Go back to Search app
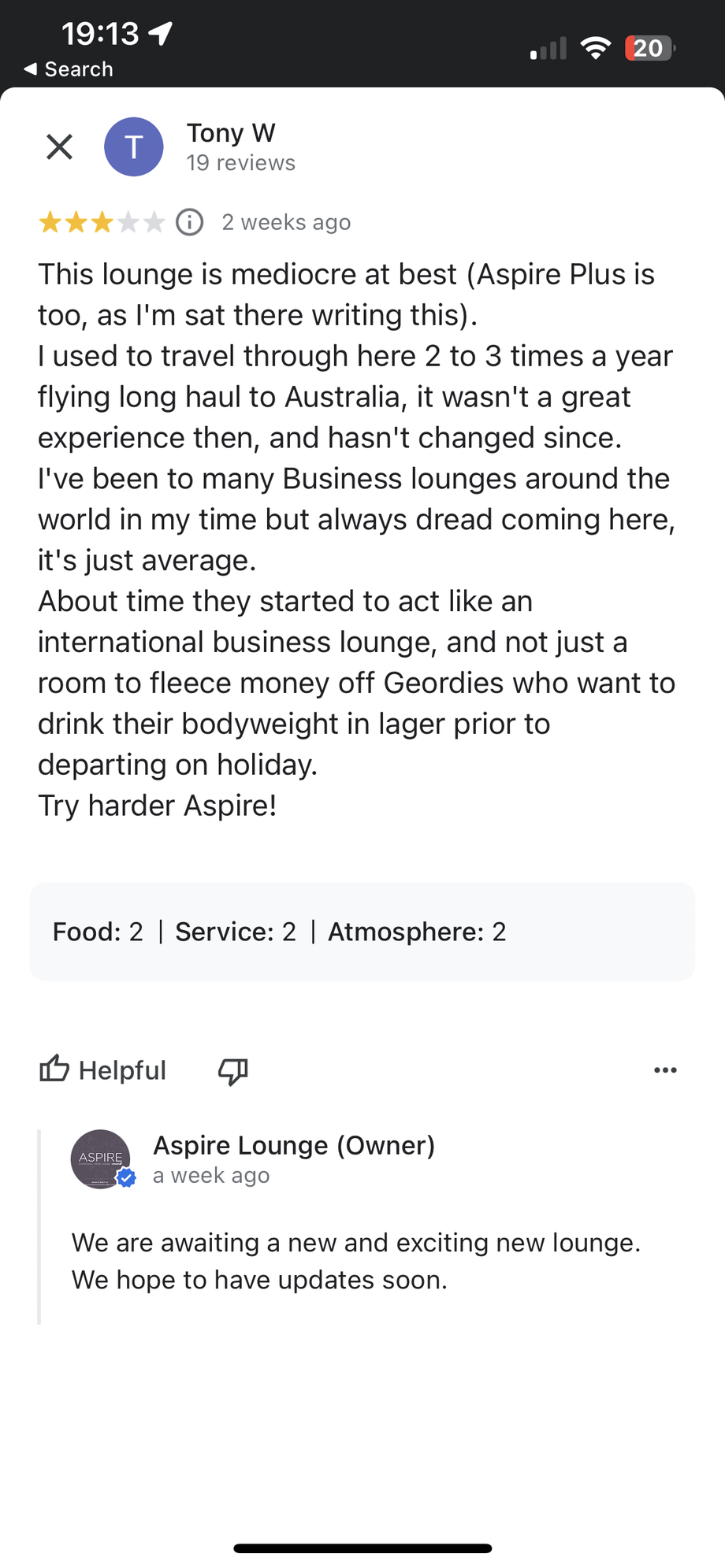725x1568 pixels. coord(69,69)
